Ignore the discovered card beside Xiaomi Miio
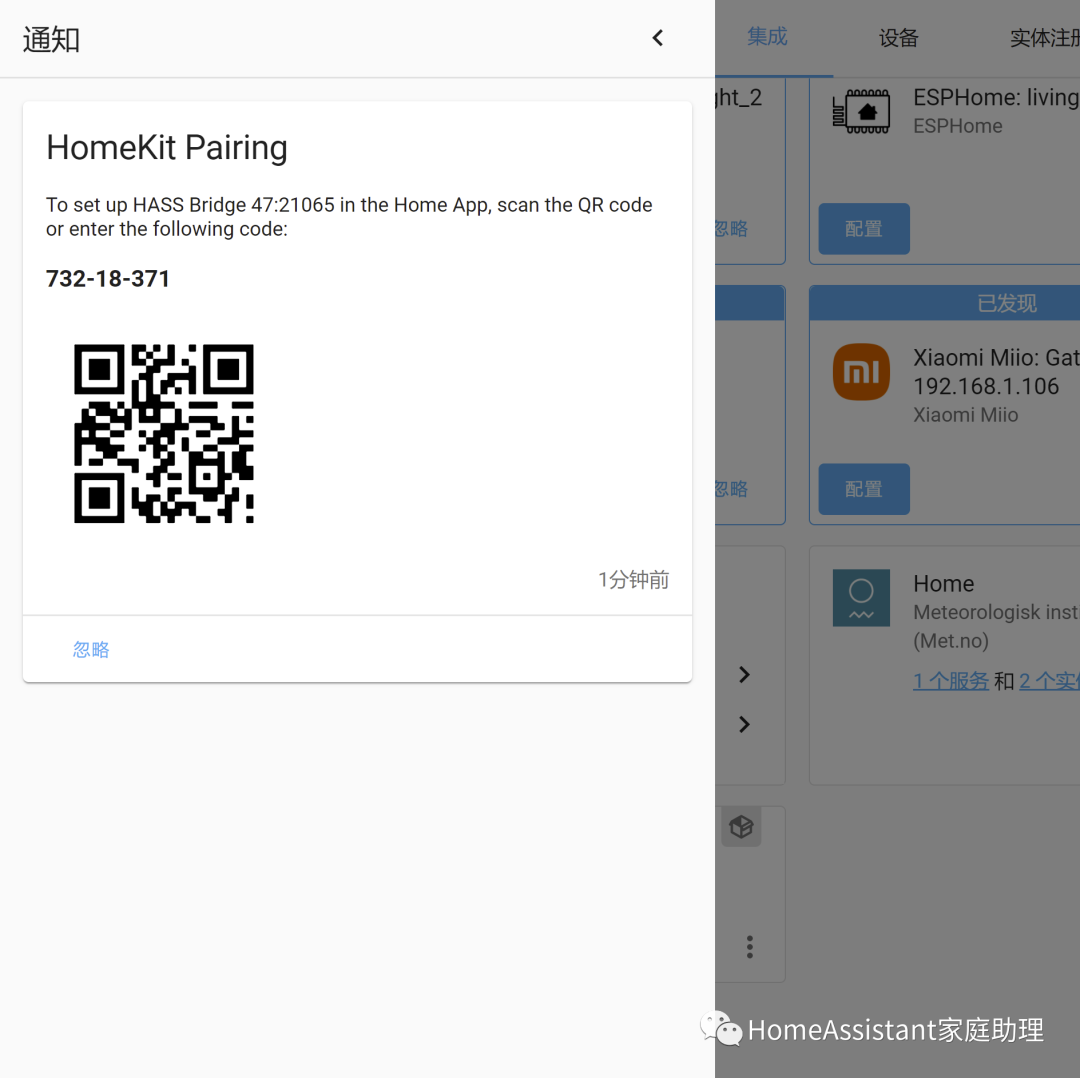1080x1078 pixels. tap(731, 489)
